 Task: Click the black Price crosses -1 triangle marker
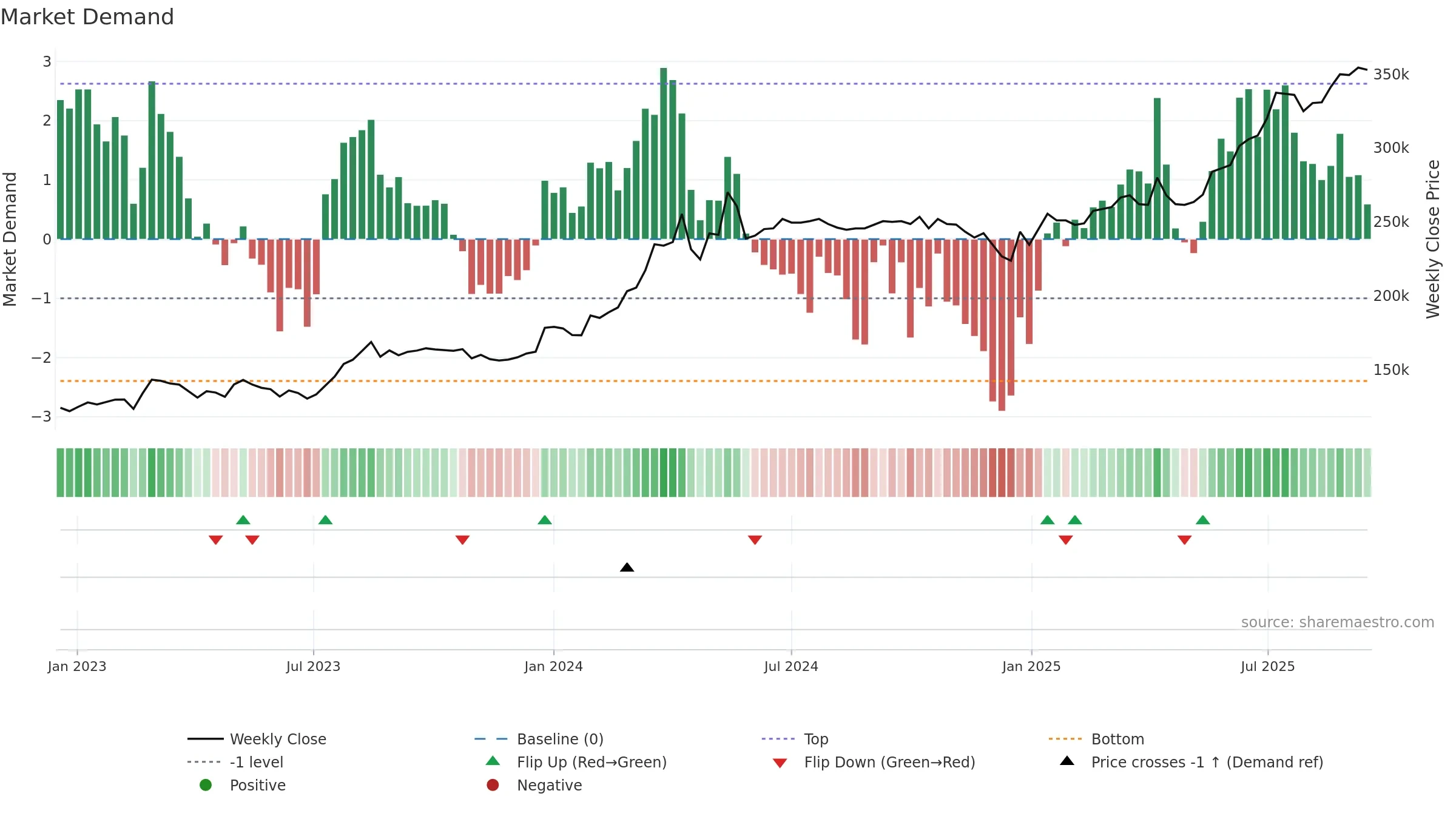[627, 567]
